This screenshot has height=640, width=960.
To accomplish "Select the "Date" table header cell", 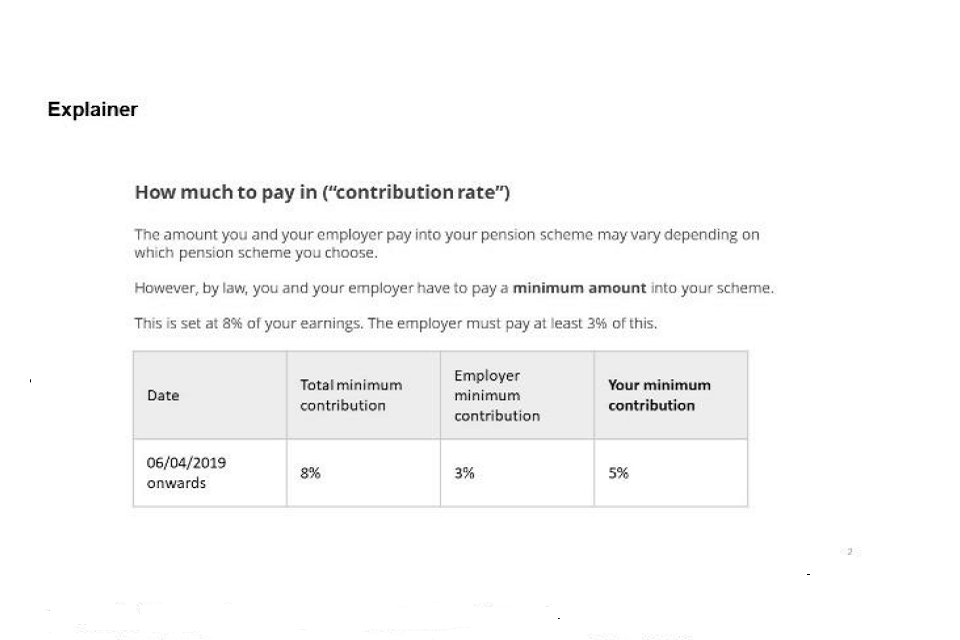I will [163, 395].
